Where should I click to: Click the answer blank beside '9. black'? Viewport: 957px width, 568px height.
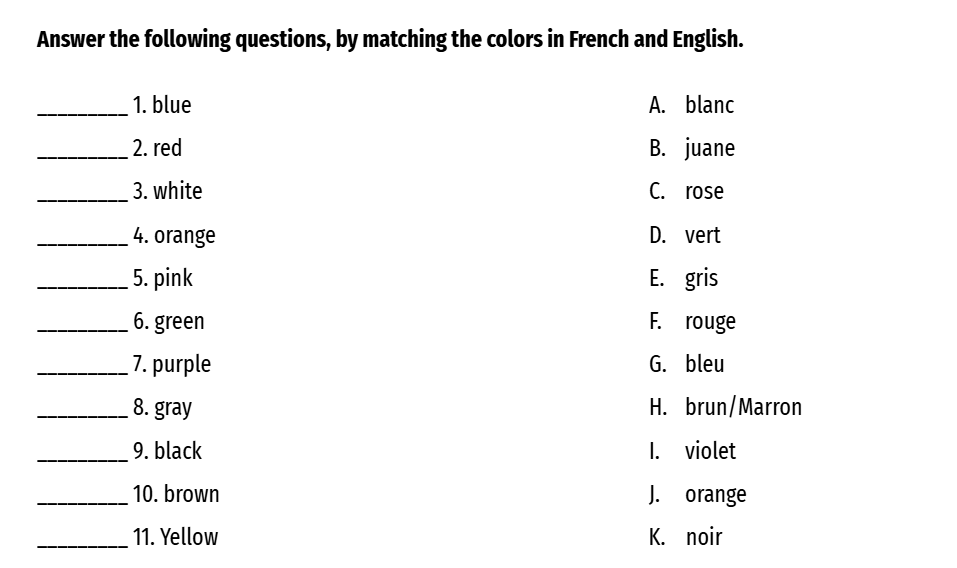pyautogui.click(x=82, y=454)
